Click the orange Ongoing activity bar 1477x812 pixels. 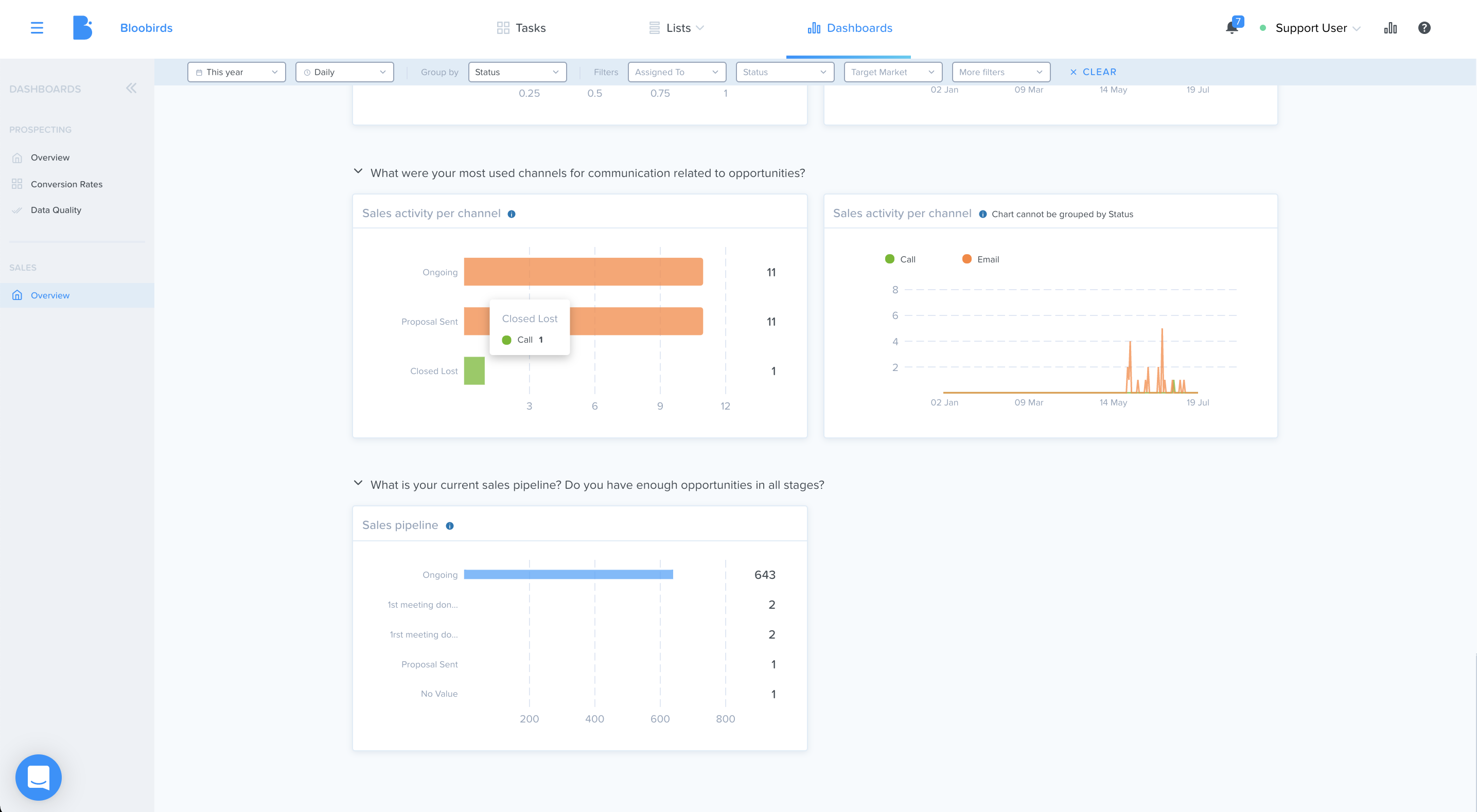coord(583,272)
